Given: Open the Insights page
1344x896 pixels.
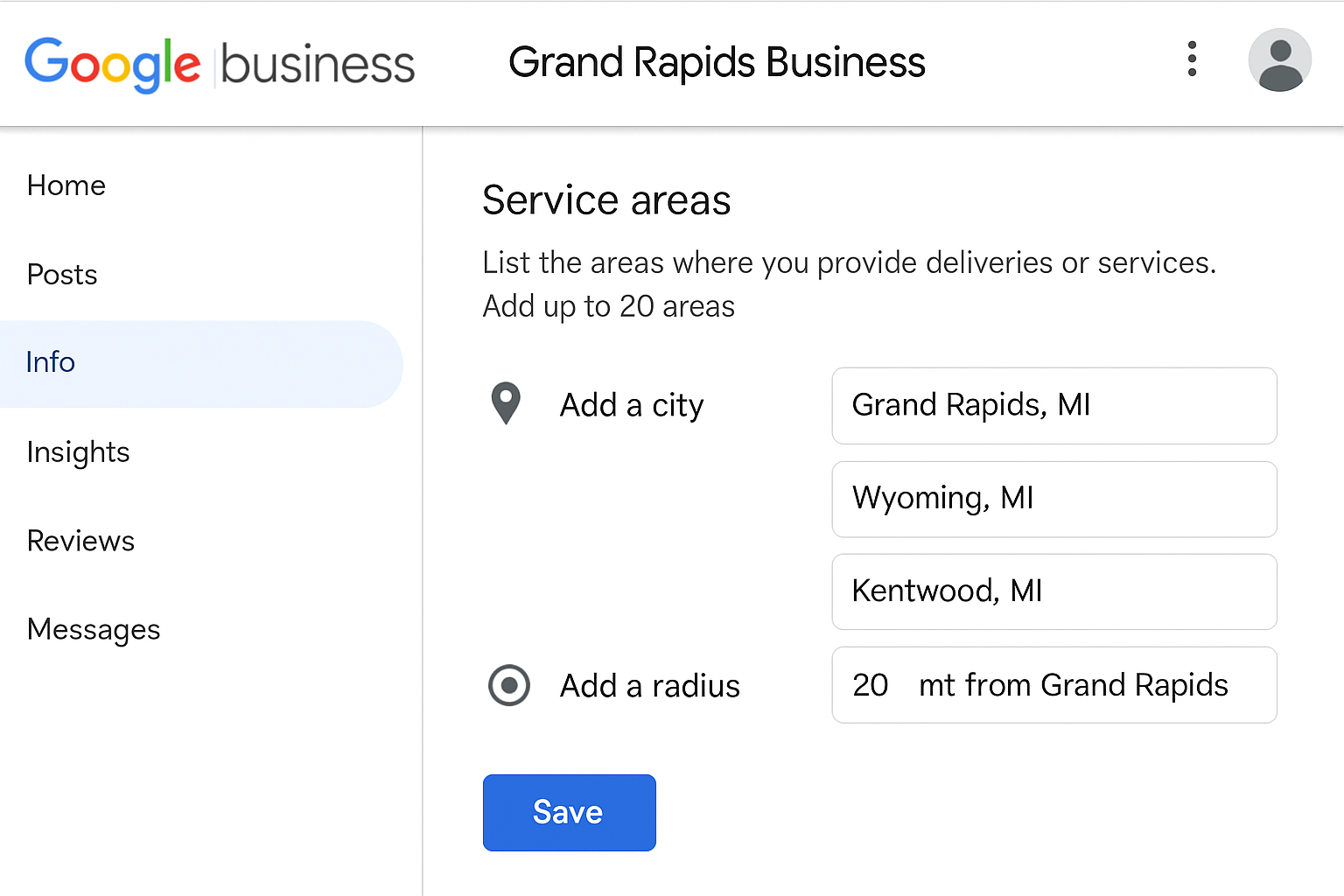Looking at the screenshot, I should [78, 452].
